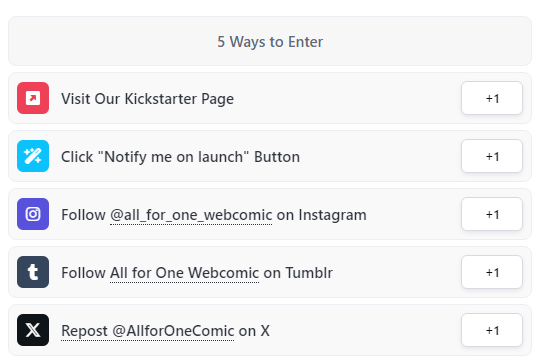Screen dimensions: 540x362
Task: Claim +1 for the Tumblr follow entry
Action: (x=492, y=272)
